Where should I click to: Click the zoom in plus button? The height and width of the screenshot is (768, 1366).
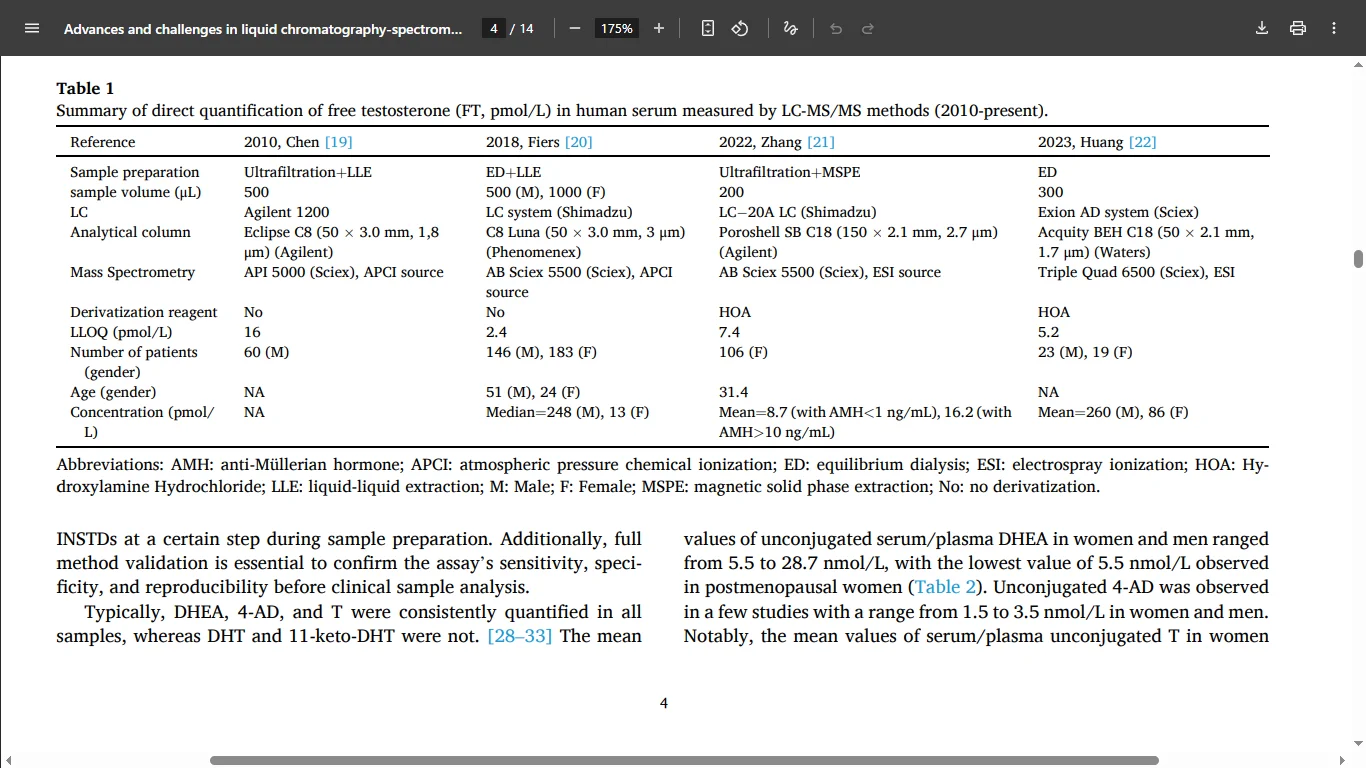659,28
